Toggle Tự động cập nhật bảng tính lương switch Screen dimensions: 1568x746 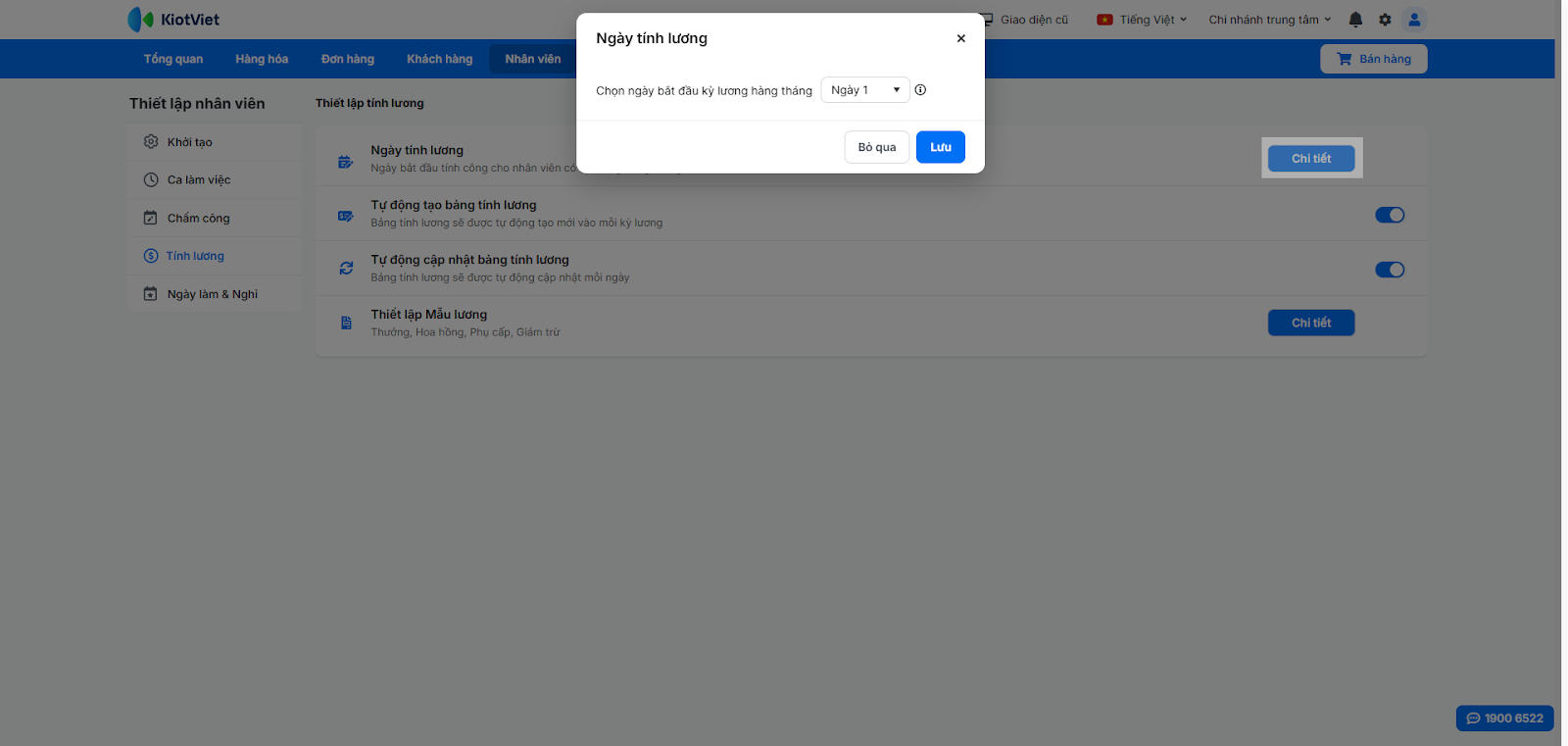[1390, 270]
